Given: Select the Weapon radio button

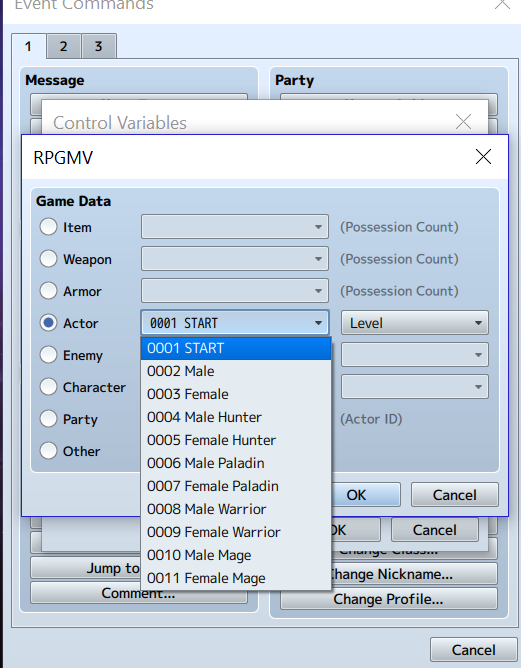Looking at the screenshot, I should pos(48,259).
